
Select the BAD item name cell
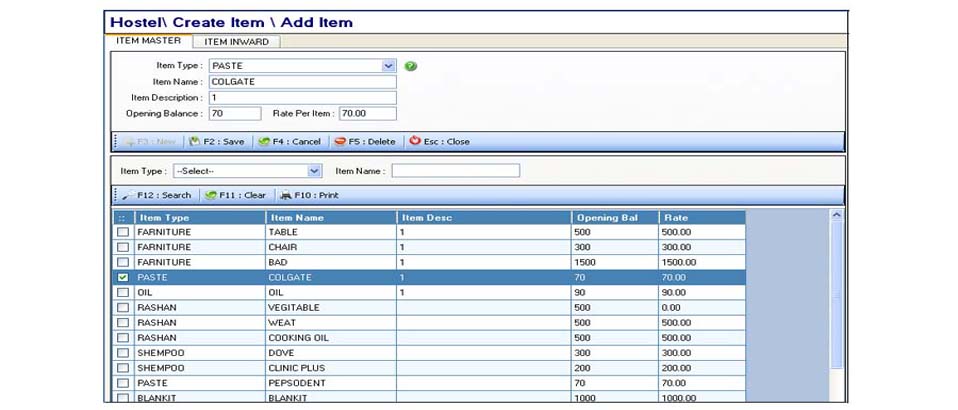[331, 262]
